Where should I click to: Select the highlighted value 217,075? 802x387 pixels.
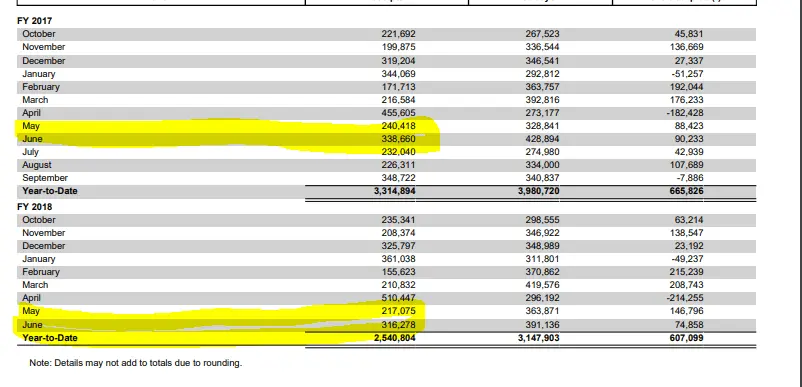pyautogui.click(x=398, y=311)
